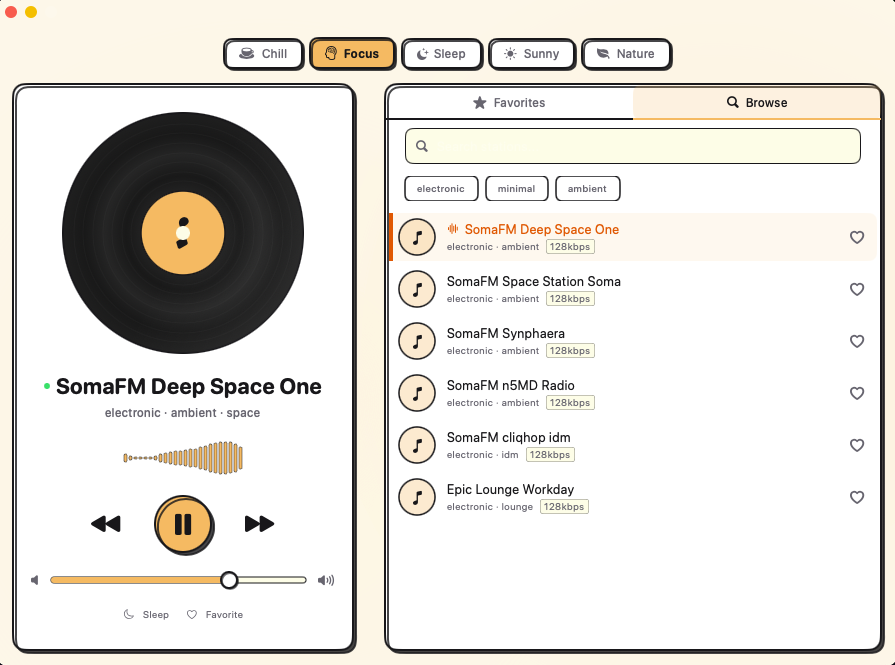Viewport: 895px width, 665px height.
Task: Filter by the electronic tag
Action: pos(441,189)
